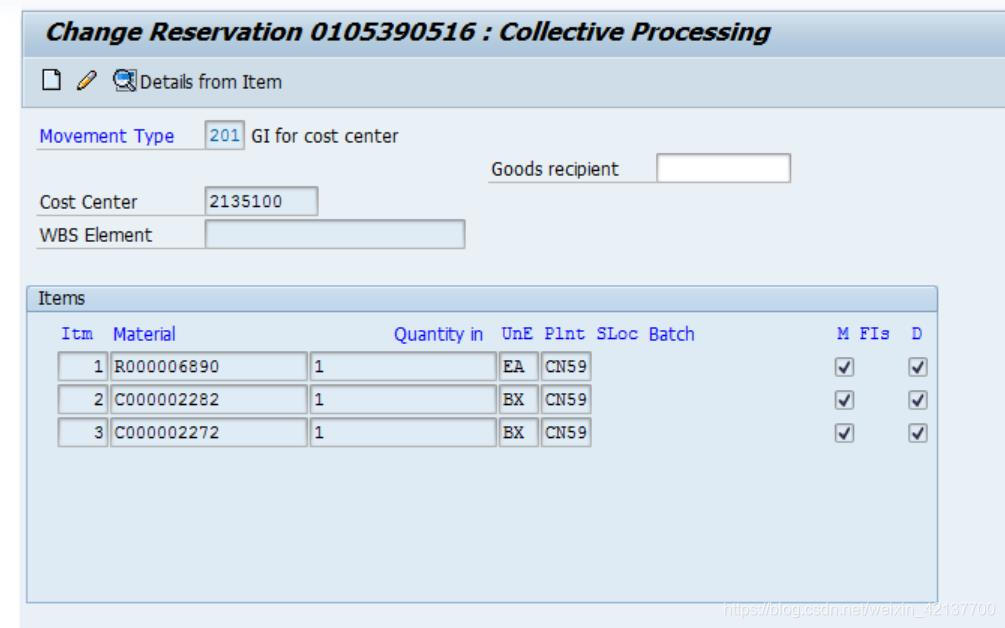1005x628 pixels.
Task: Click the UnE column header
Action: tap(517, 334)
